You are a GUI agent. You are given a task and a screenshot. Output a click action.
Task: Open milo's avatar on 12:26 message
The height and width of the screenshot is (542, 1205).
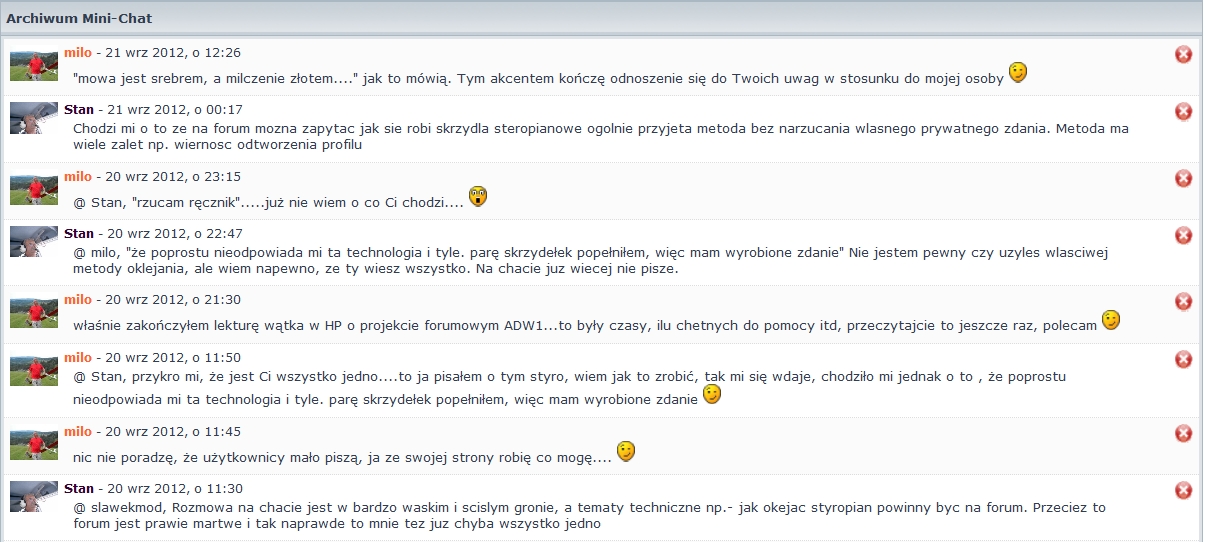click(x=34, y=65)
